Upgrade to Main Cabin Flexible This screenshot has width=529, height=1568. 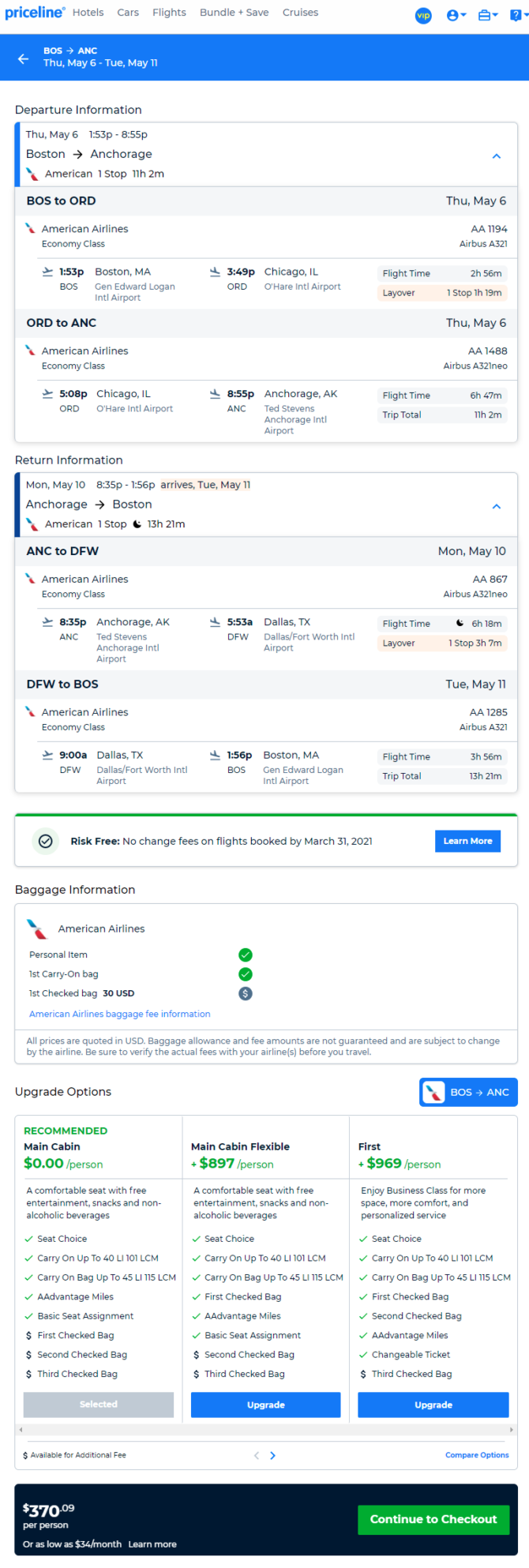266,1405
